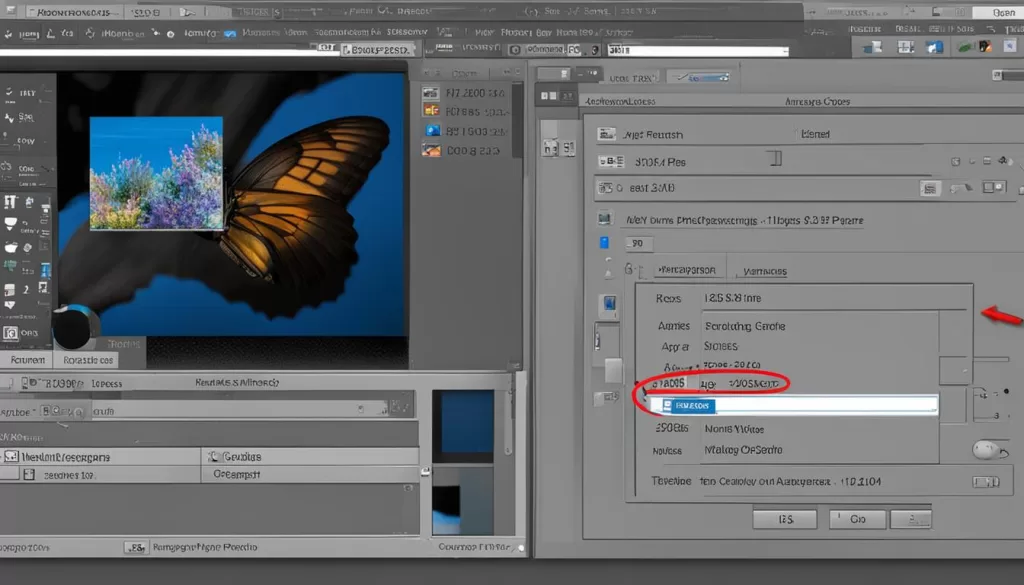
Task: Click the long white field in the top toolbar
Action: point(697,50)
